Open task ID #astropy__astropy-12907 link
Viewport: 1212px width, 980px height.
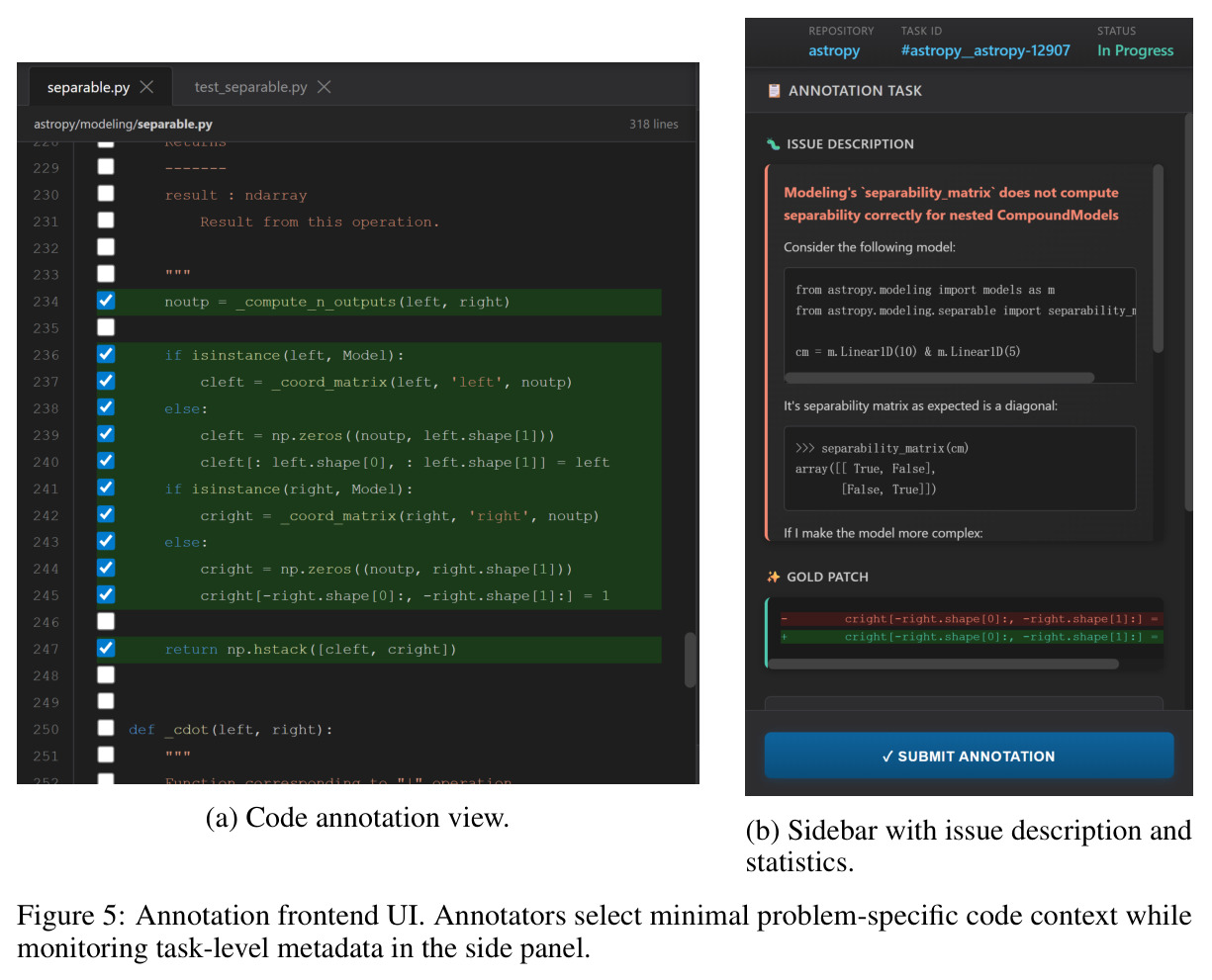(985, 50)
